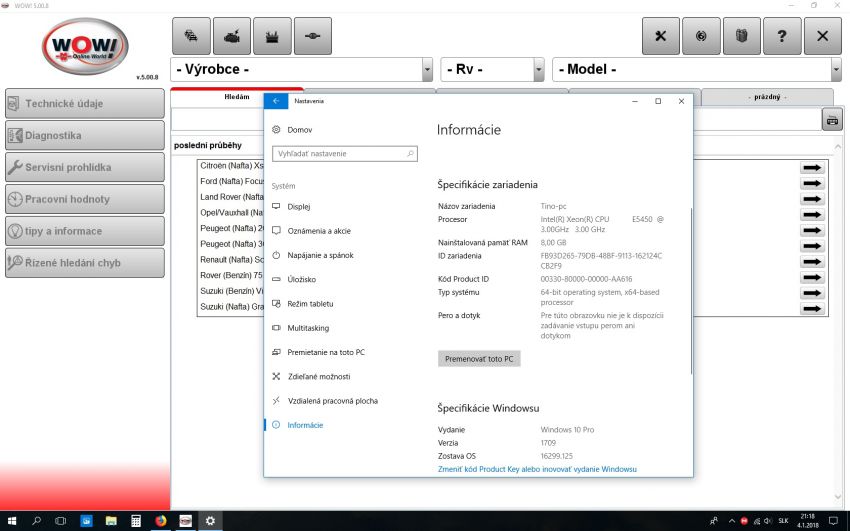This screenshot has height=531, width=850.
Task: Open Displej in settings sidebar
Action: tap(299, 206)
